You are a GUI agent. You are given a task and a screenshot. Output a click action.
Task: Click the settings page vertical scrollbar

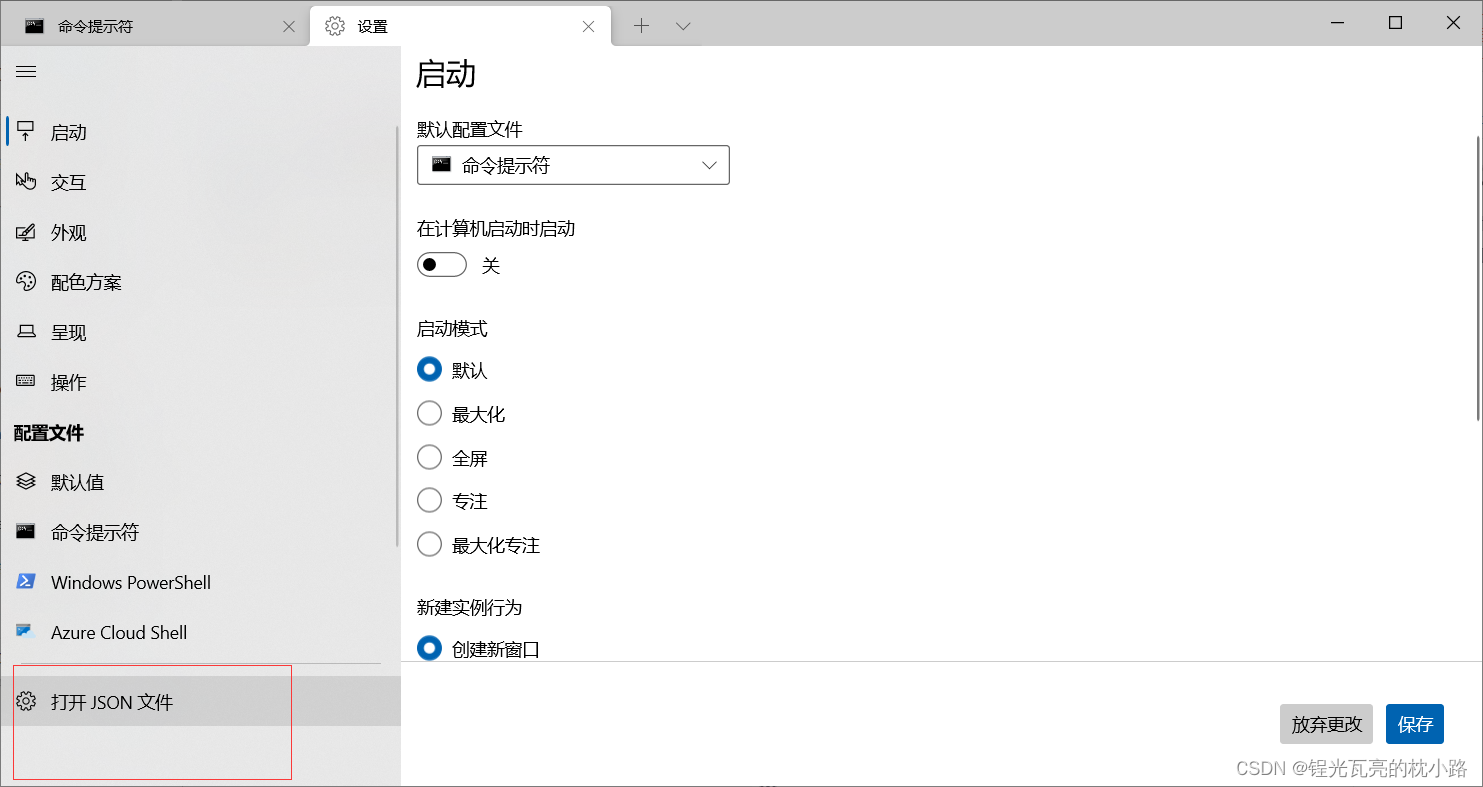pos(1479,279)
